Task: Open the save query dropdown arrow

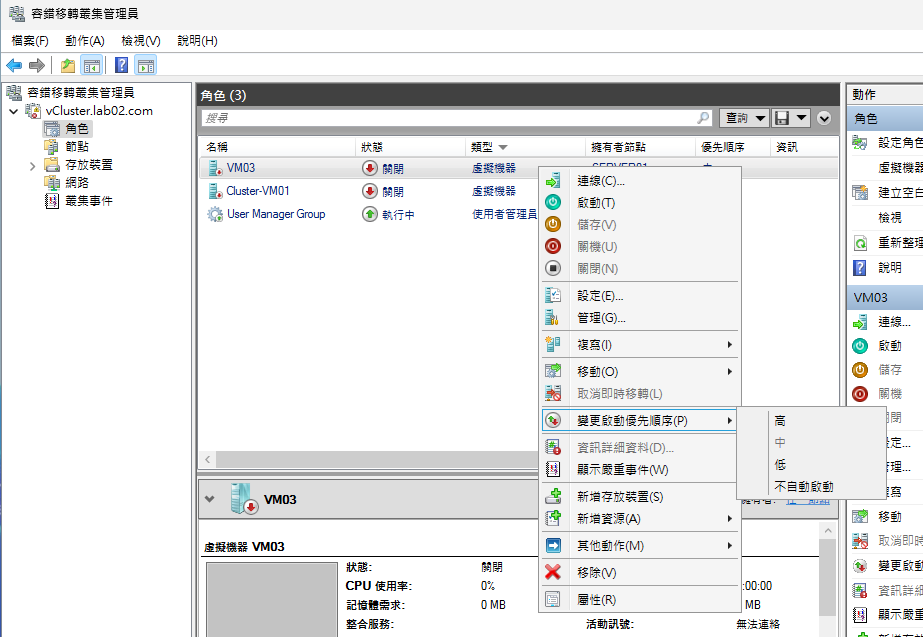Action: pos(803,118)
